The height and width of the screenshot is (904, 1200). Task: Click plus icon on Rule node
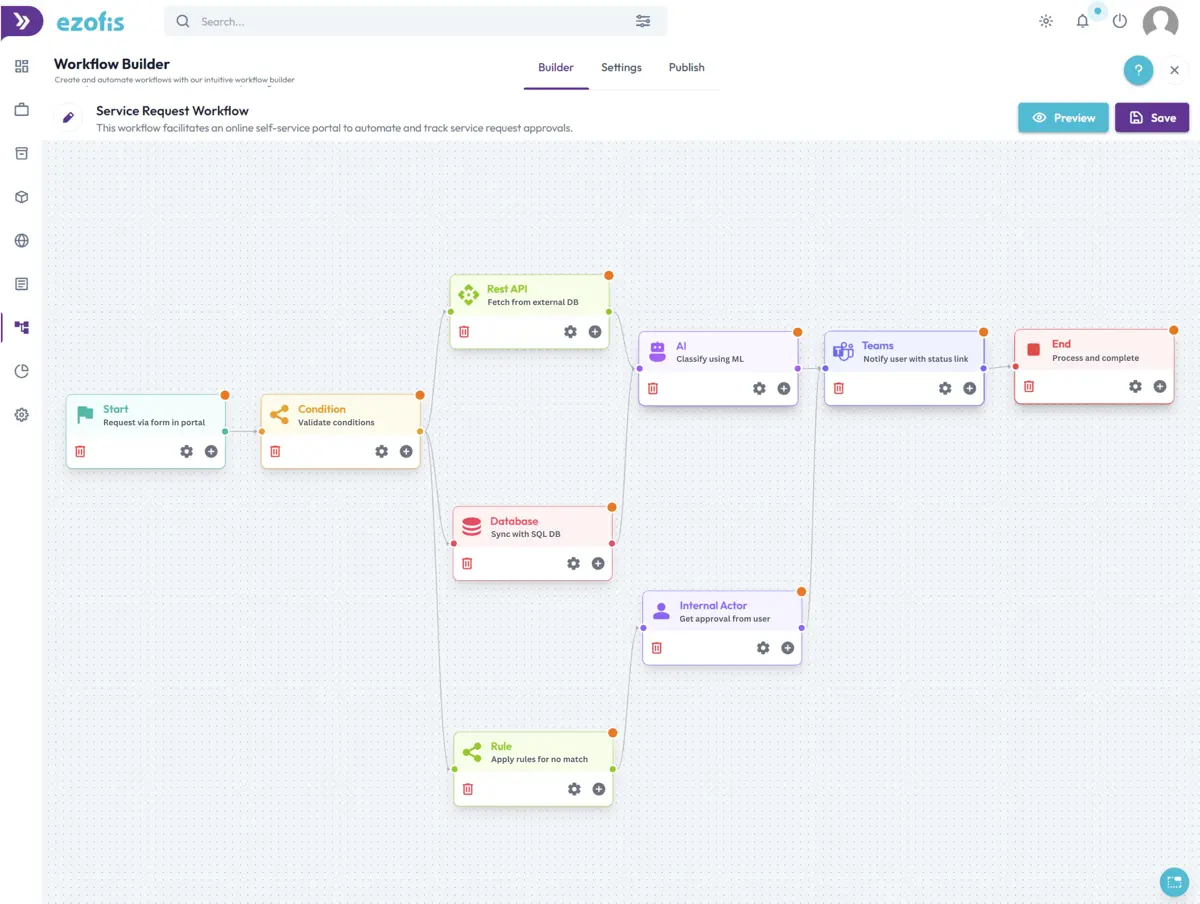tap(599, 789)
